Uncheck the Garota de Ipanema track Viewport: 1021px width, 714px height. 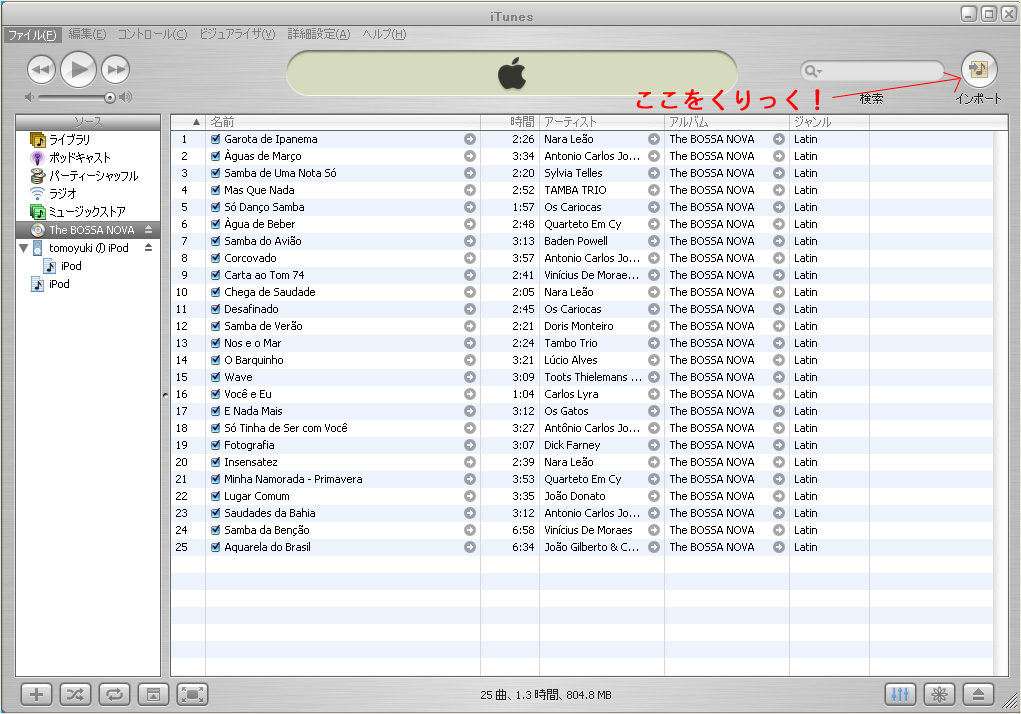[216, 139]
